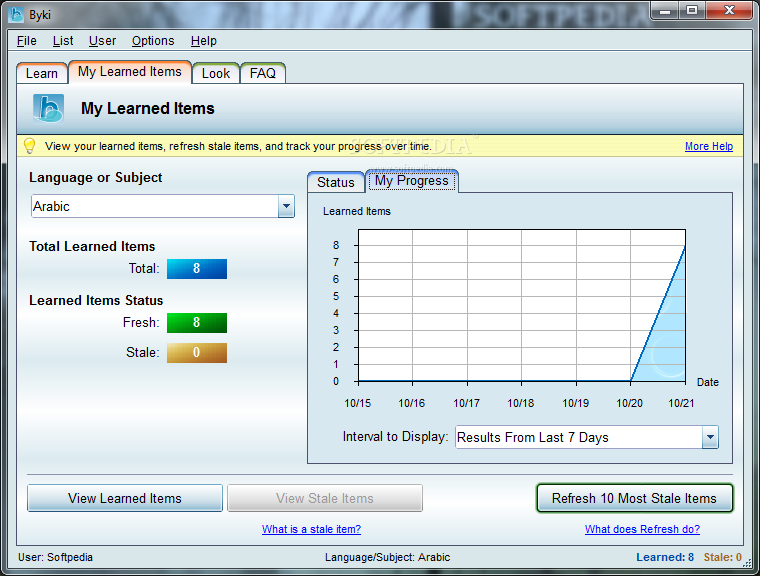Open the What is a stale item link
Image resolution: width=760 pixels, height=576 pixels.
[311, 529]
